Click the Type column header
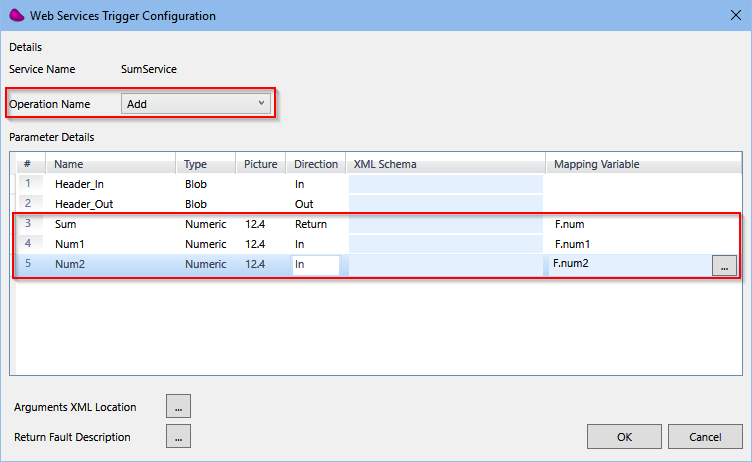This screenshot has width=752, height=462. 196,164
